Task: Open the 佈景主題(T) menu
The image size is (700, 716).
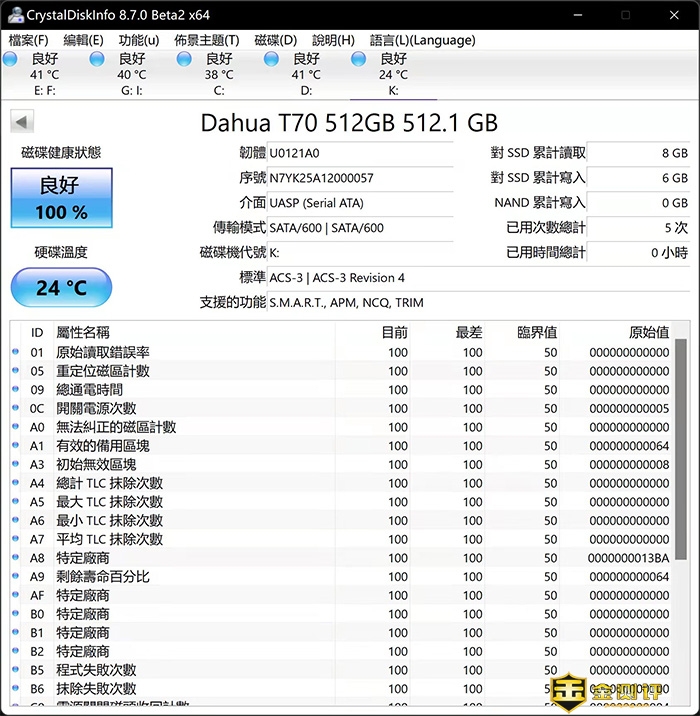Action: [x=206, y=40]
